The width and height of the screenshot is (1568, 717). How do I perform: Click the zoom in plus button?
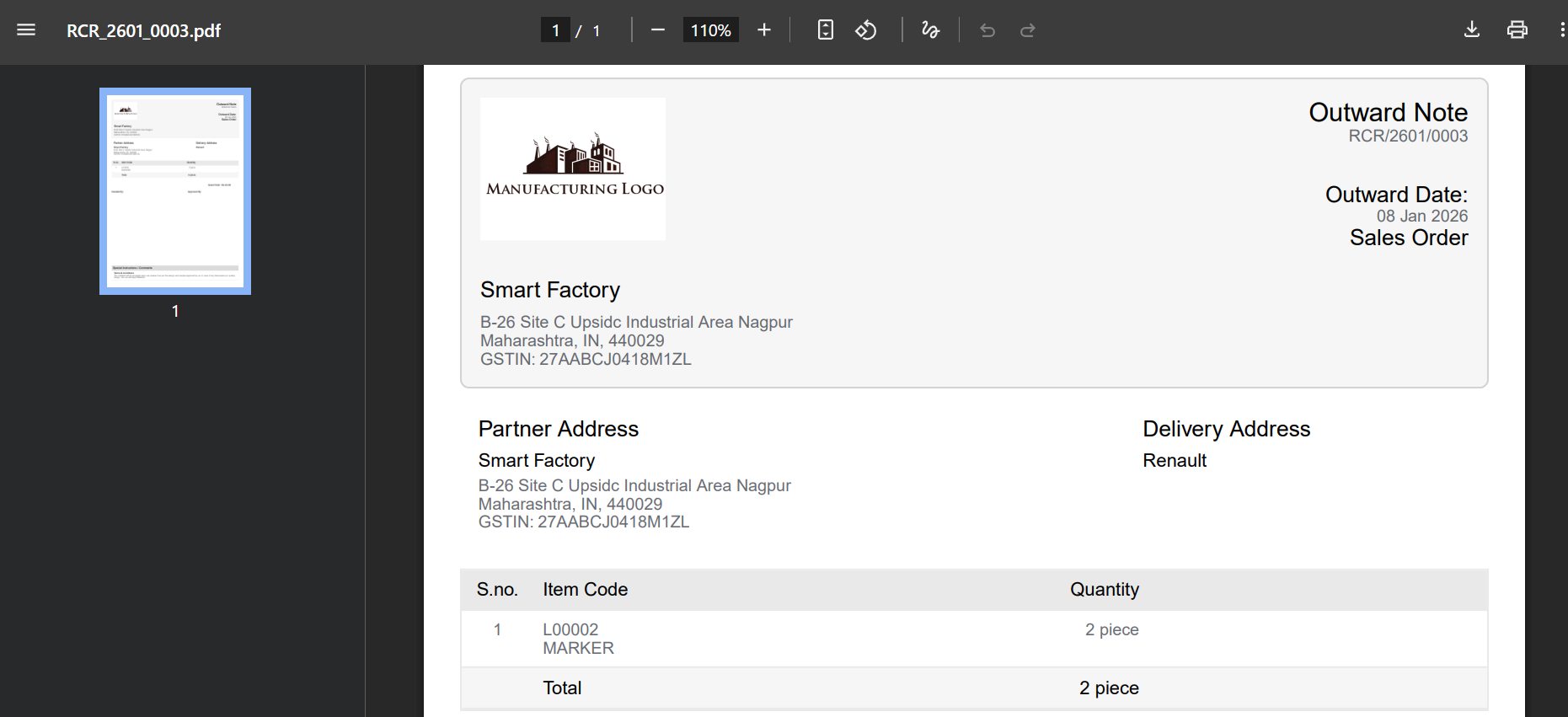[764, 30]
